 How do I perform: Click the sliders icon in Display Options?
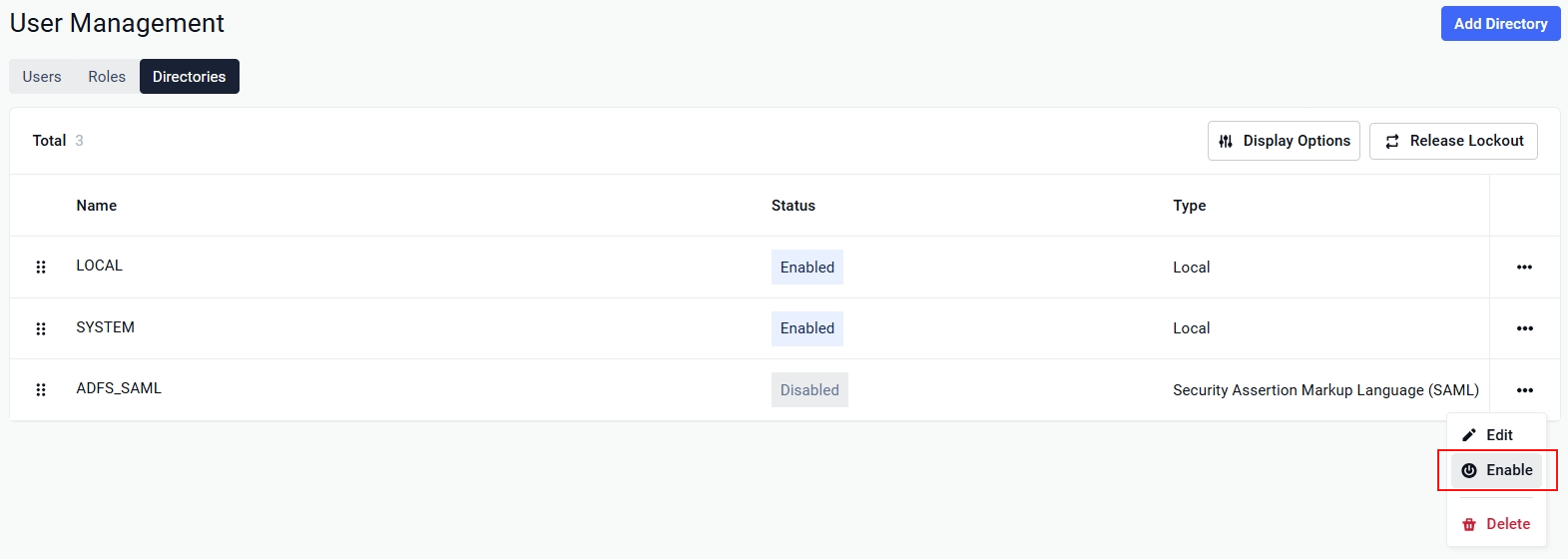1226,142
